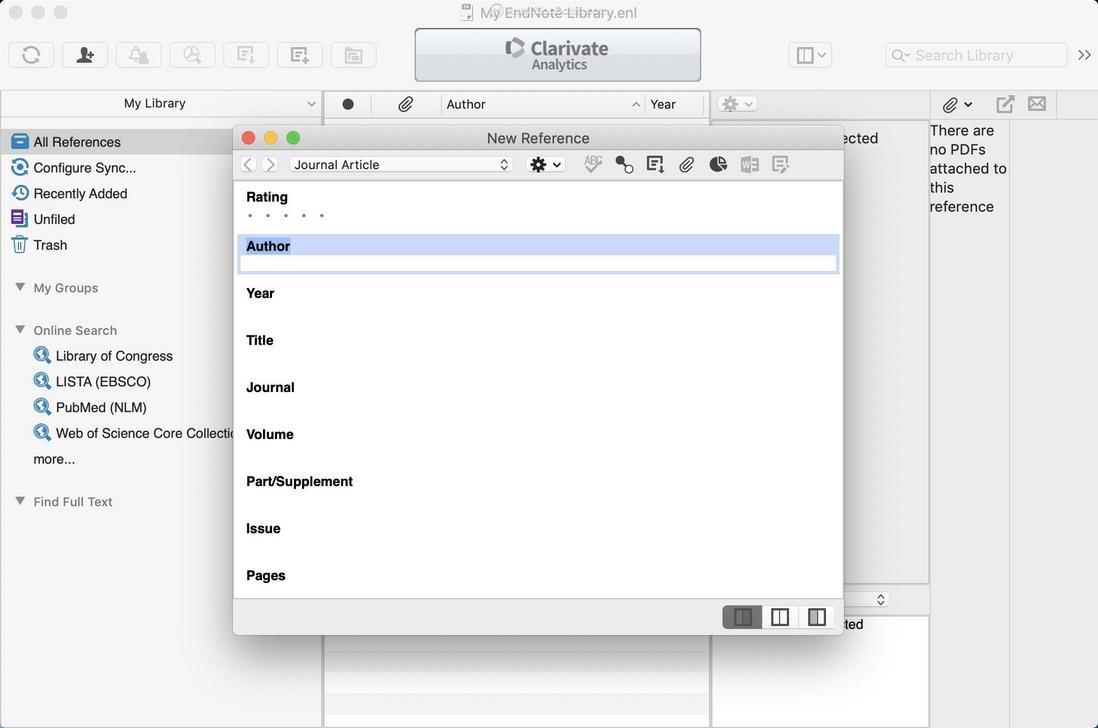
Task: Click the email reference envelope icon
Action: coord(1037,104)
